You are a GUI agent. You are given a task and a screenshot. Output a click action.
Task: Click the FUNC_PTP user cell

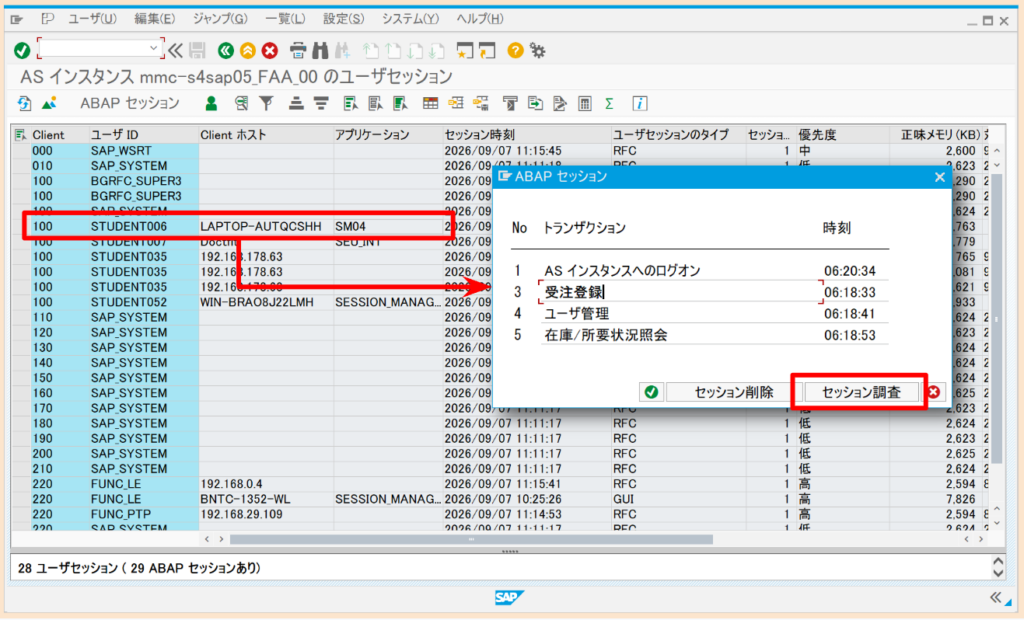click(143, 514)
